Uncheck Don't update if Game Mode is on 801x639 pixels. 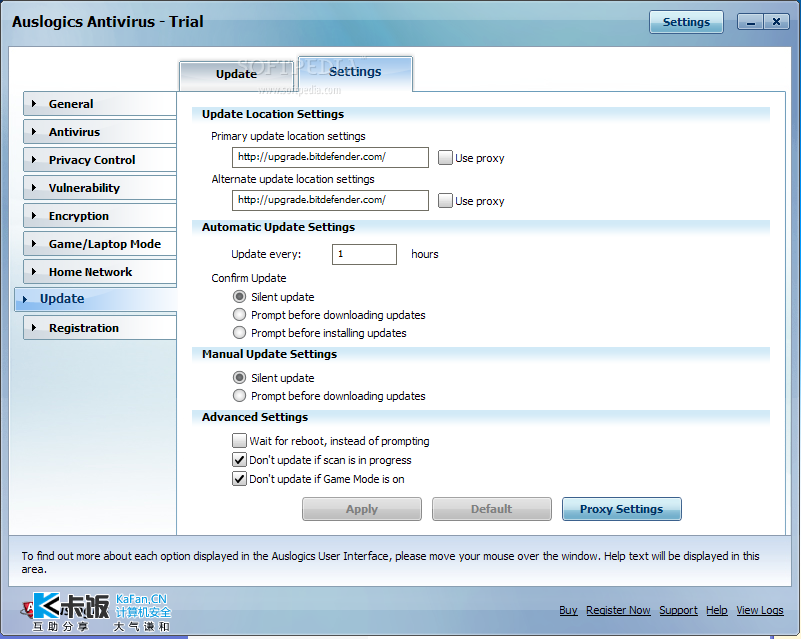point(239,479)
